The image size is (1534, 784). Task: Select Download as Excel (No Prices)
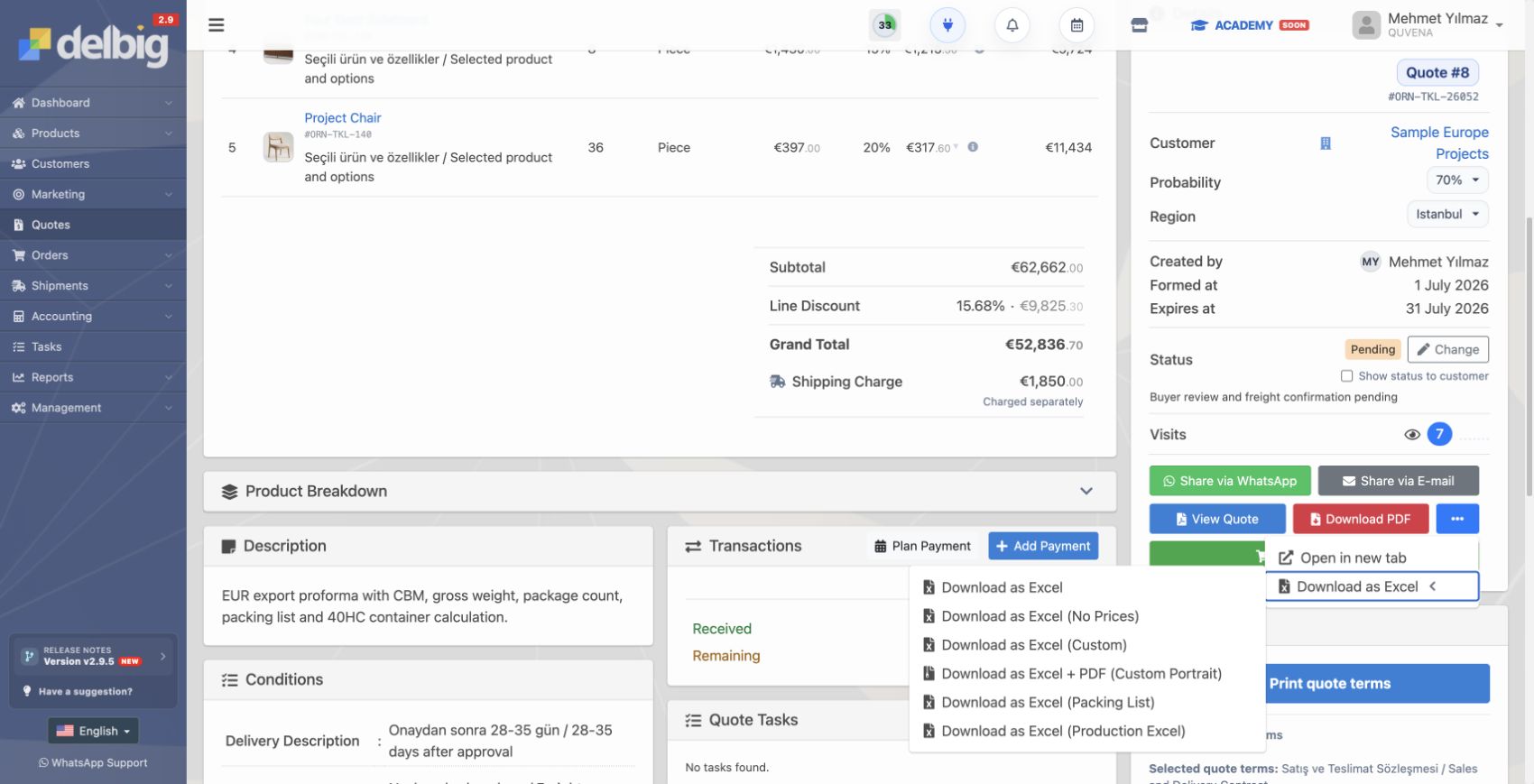point(1086,616)
